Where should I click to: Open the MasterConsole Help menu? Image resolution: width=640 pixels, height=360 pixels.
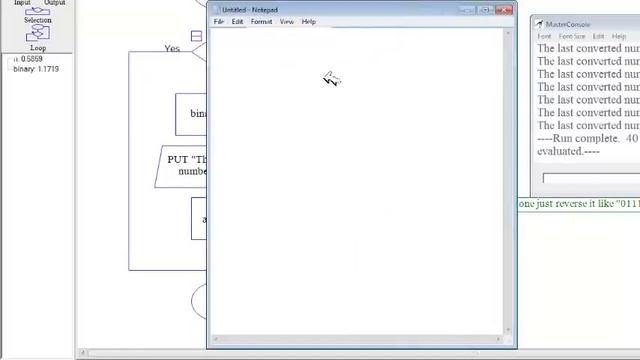click(619, 36)
